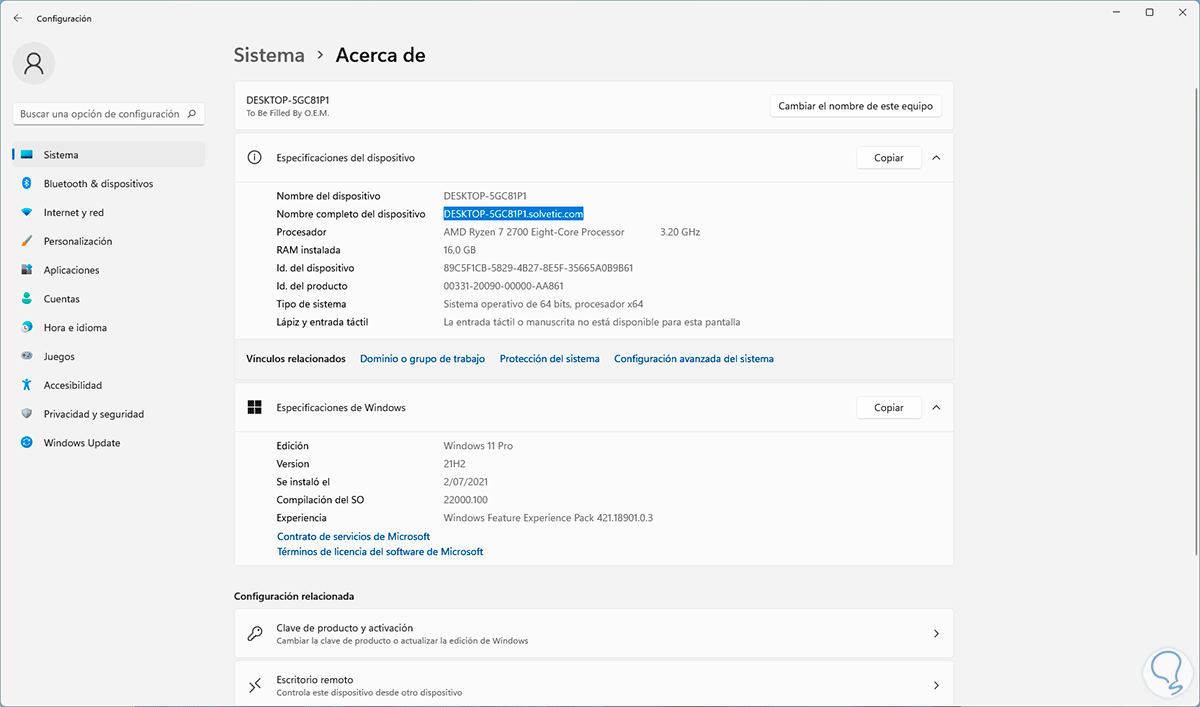The height and width of the screenshot is (707, 1200).
Task: Copy the device specifications
Action: click(888, 158)
